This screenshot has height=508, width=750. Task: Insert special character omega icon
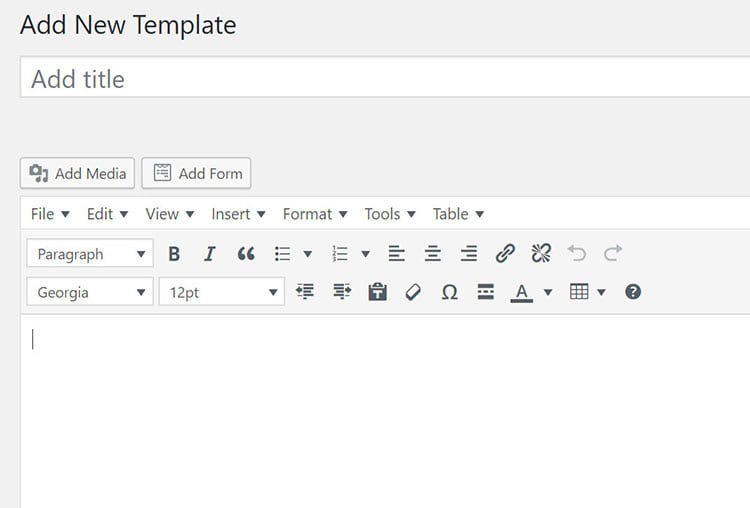click(449, 291)
